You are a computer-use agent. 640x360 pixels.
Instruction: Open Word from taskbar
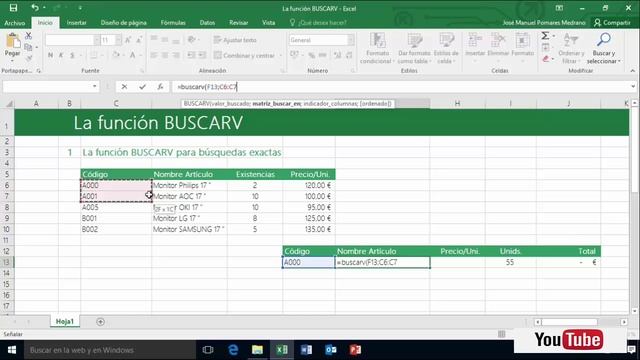(x=306, y=350)
